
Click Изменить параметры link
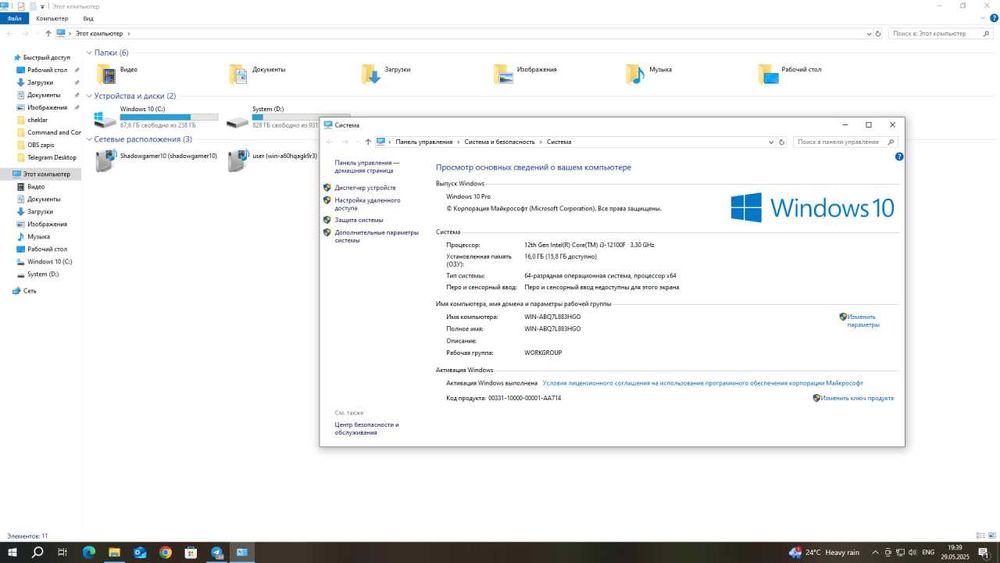[863, 321]
